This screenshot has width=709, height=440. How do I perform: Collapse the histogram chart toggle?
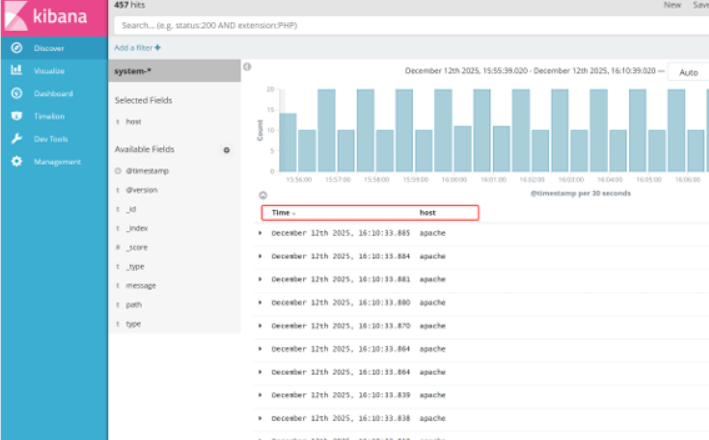coord(263,195)
